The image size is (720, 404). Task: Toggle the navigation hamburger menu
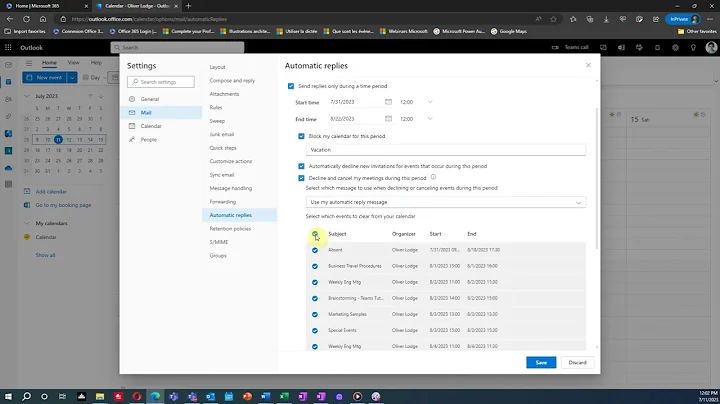point(29,63)
